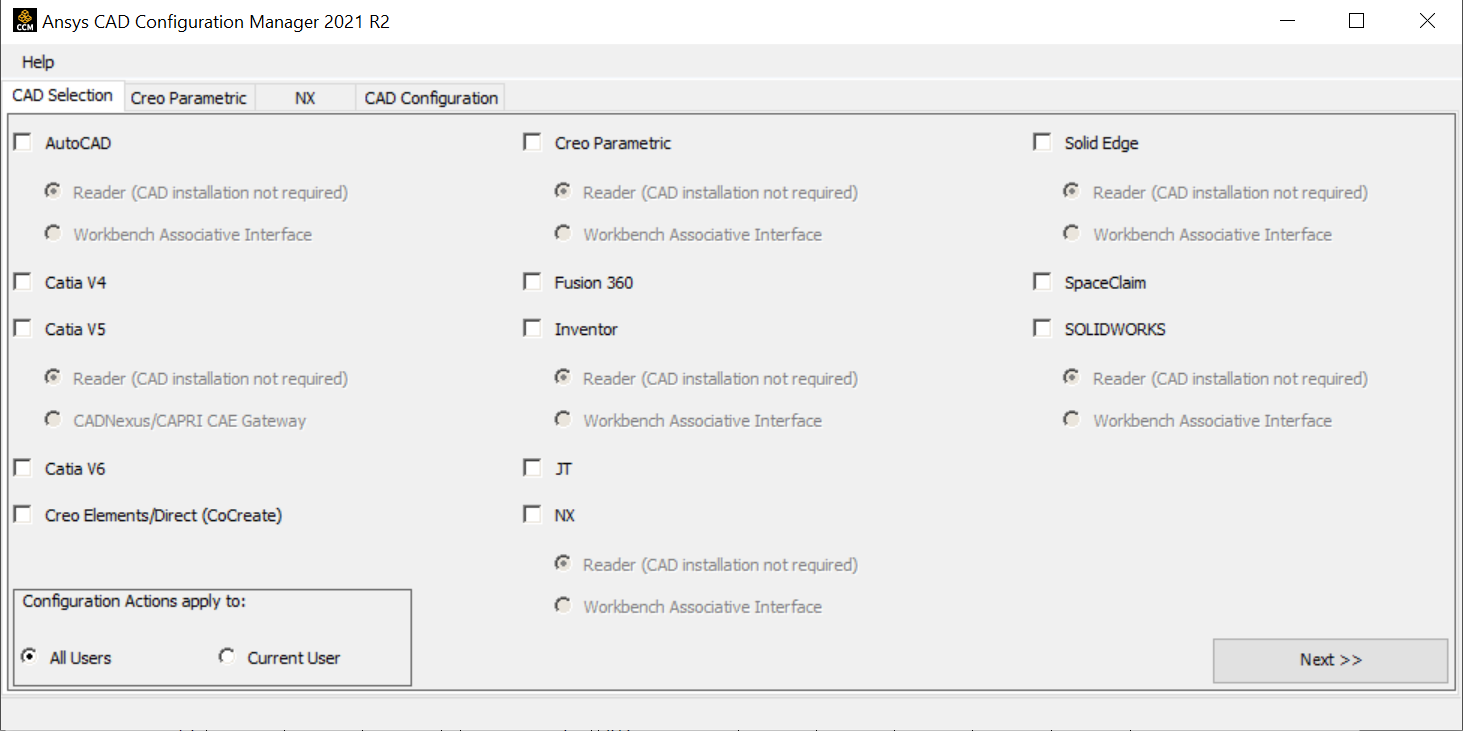Tick the Inventor checkbox
The height and width of the screenshot is (731, 1463).
click(x=532, y=329)
